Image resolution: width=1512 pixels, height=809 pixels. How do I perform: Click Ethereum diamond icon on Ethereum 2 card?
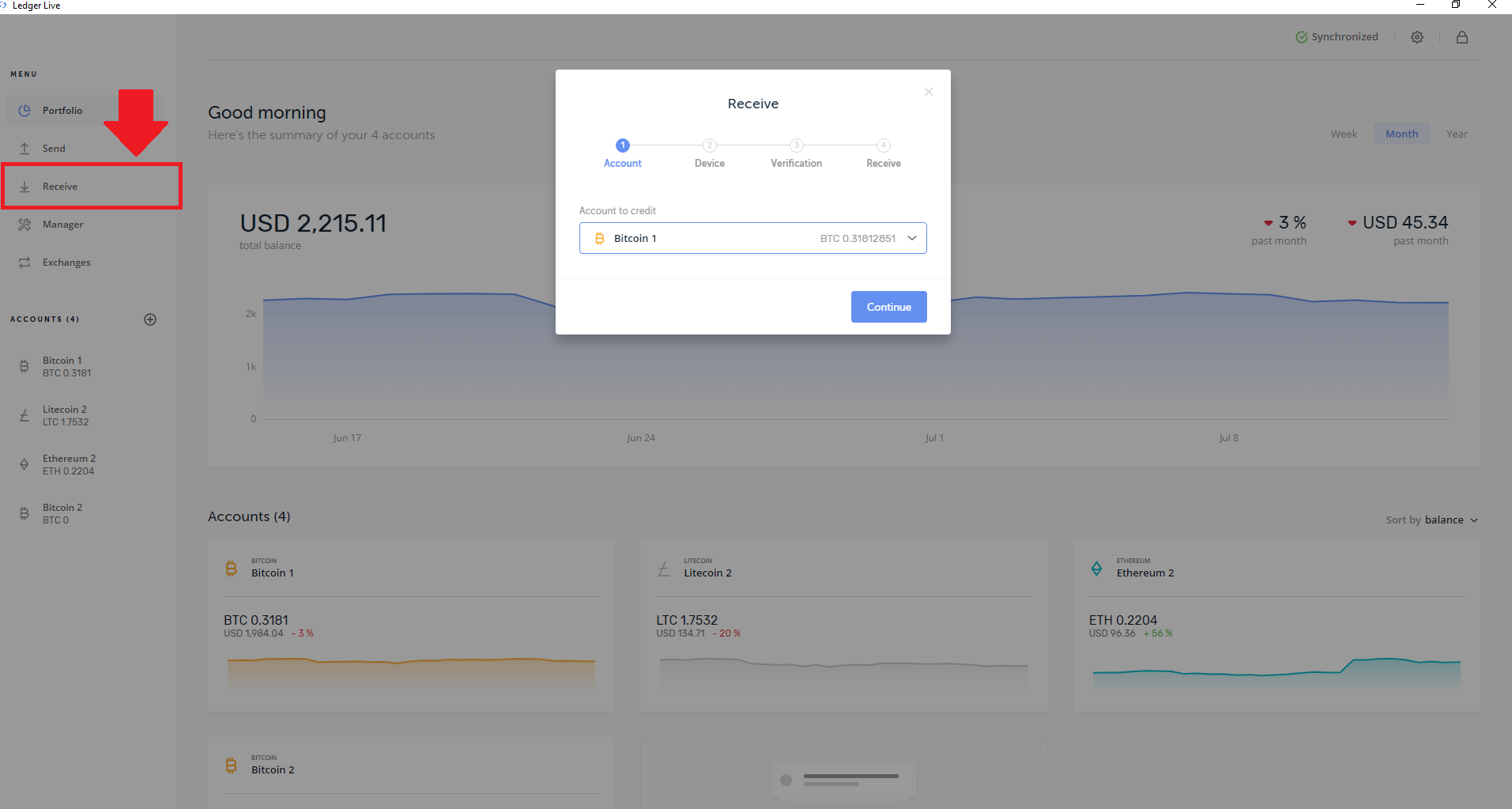[x=1096, y=568]
